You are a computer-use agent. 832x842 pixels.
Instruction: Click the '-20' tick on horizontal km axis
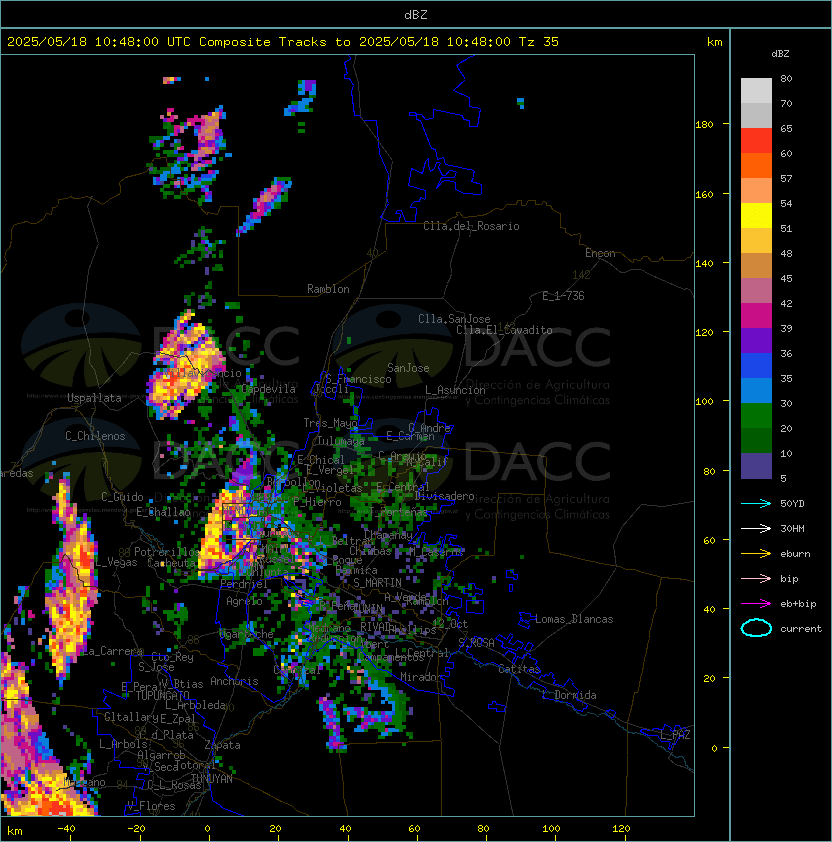pyautogui.click(x=136, y=829)
